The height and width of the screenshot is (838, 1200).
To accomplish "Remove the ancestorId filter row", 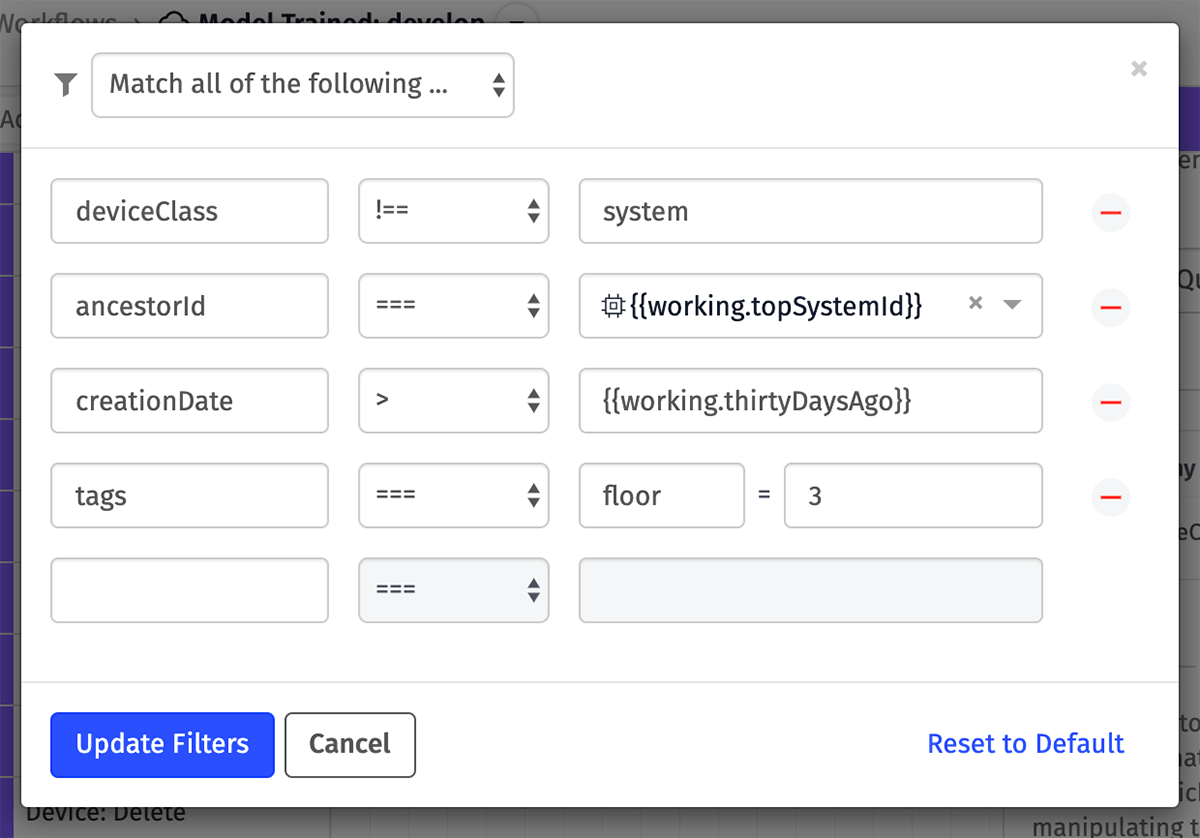I will pyautogui.click(x=1110, y=307).
